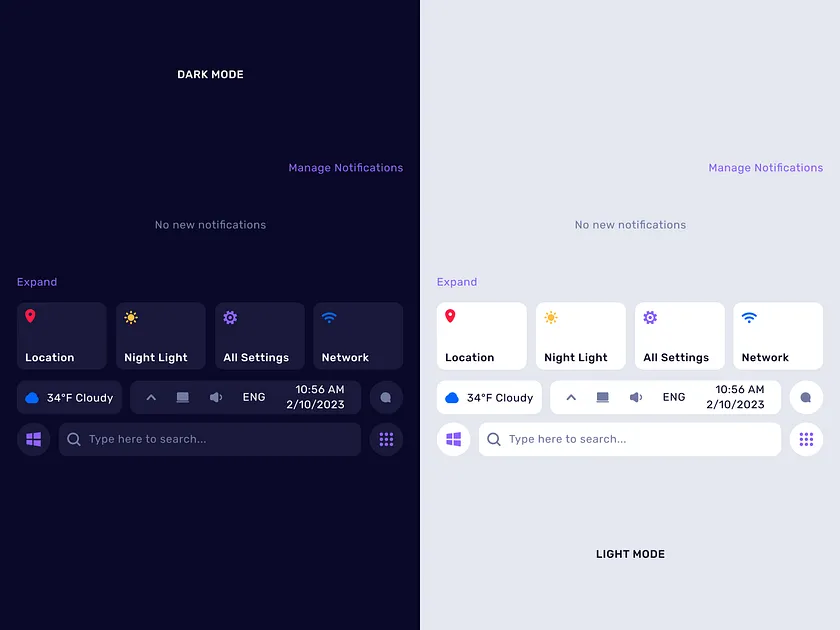Open All Settings via the gear icon
The height and width of the screenshot is (630, 840).
coord(230,317)
